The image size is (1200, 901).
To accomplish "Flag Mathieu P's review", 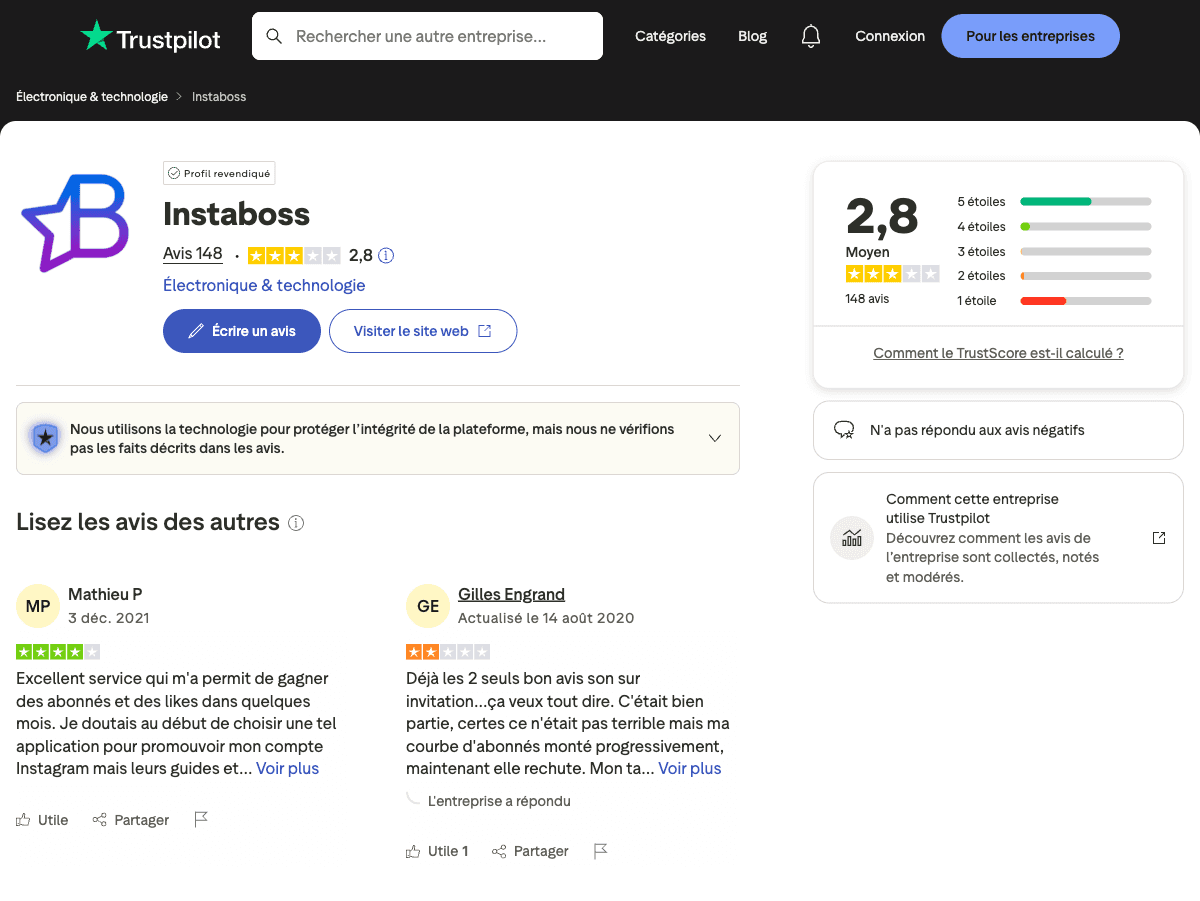I will point(201,820).
